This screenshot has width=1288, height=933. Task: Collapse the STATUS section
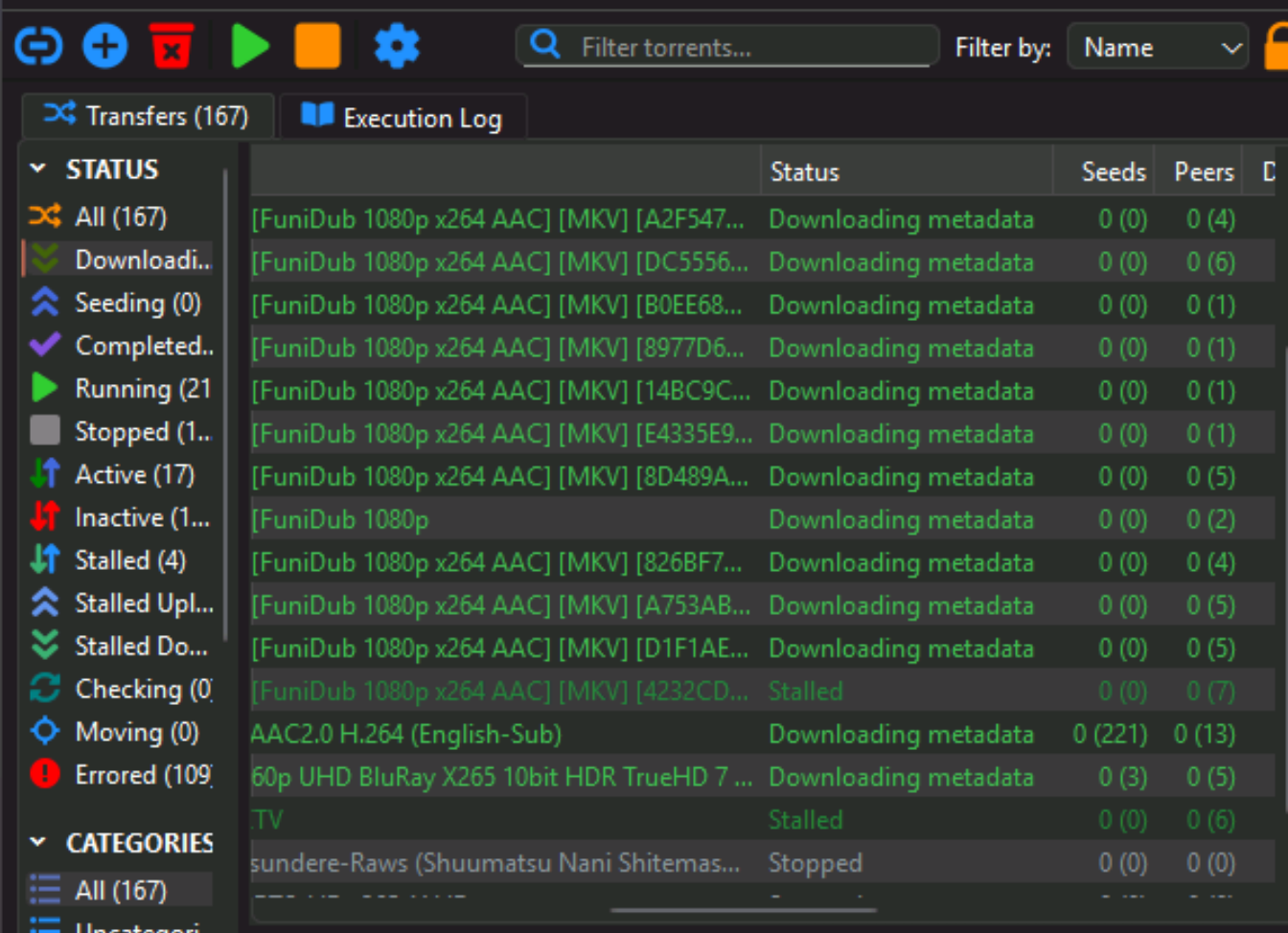tap(38, 170)
